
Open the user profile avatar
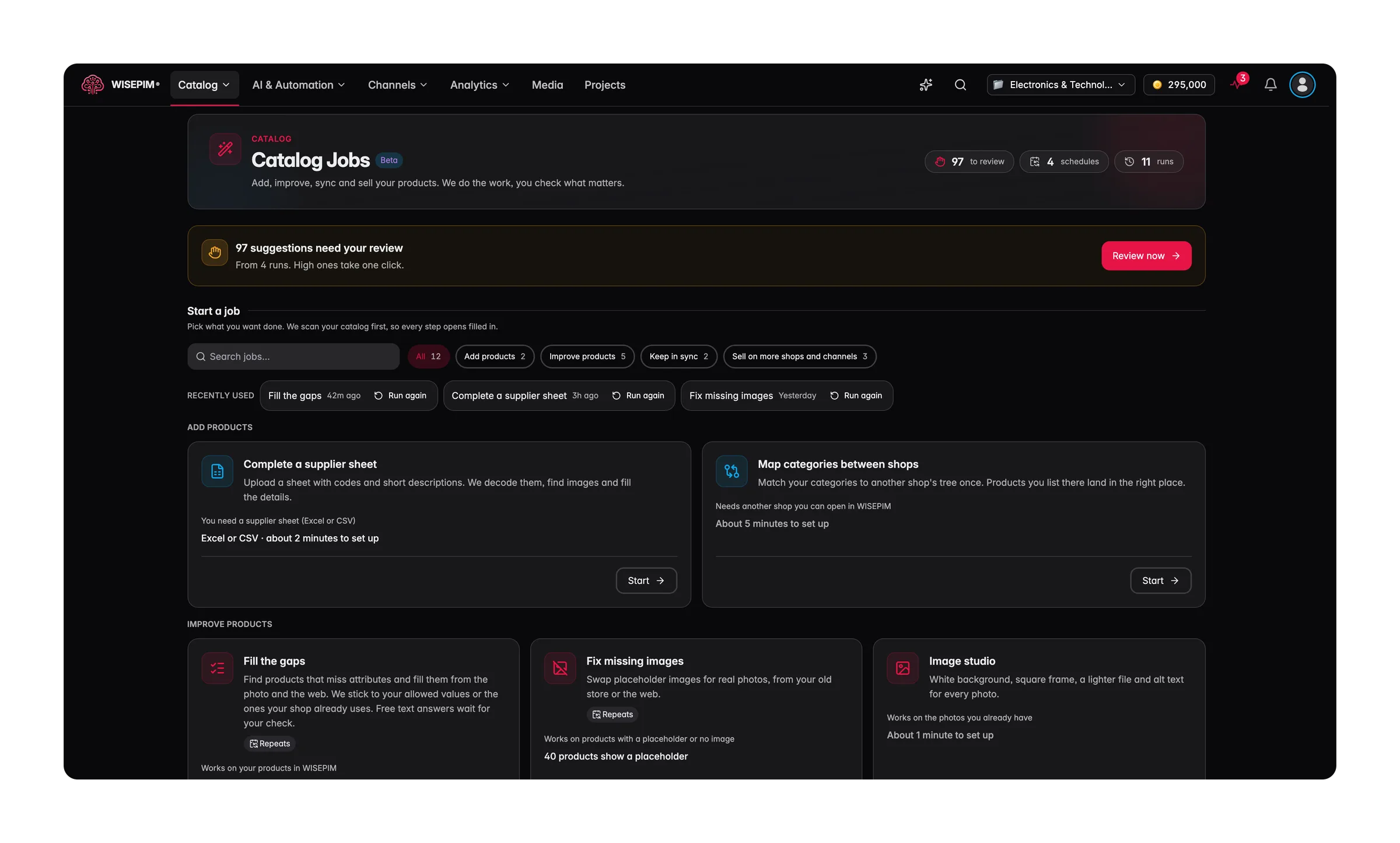click(1302, 85)
